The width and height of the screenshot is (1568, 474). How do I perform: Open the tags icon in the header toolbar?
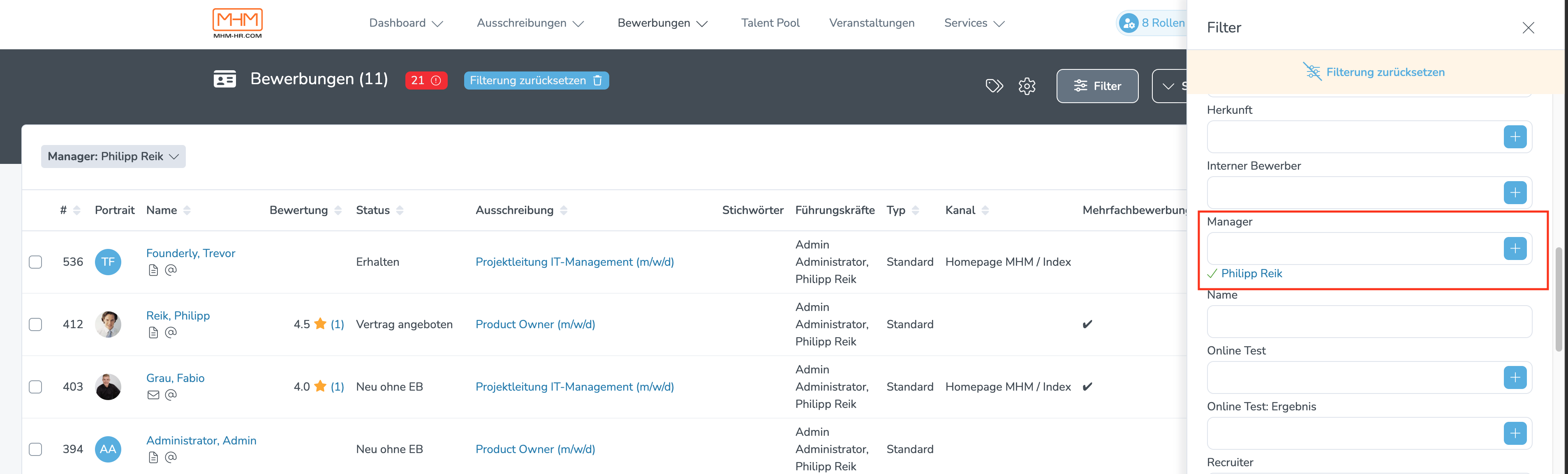tap(994, 86)
